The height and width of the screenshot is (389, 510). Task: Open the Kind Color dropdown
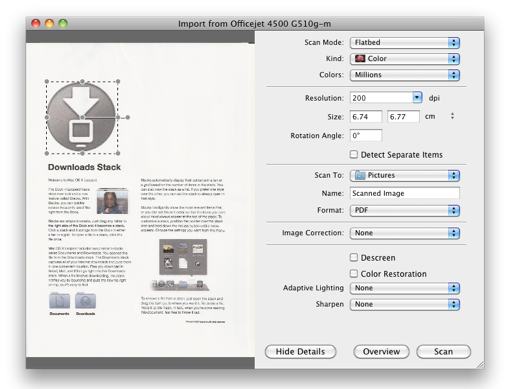pyautogui.click(x=405, y=59)
